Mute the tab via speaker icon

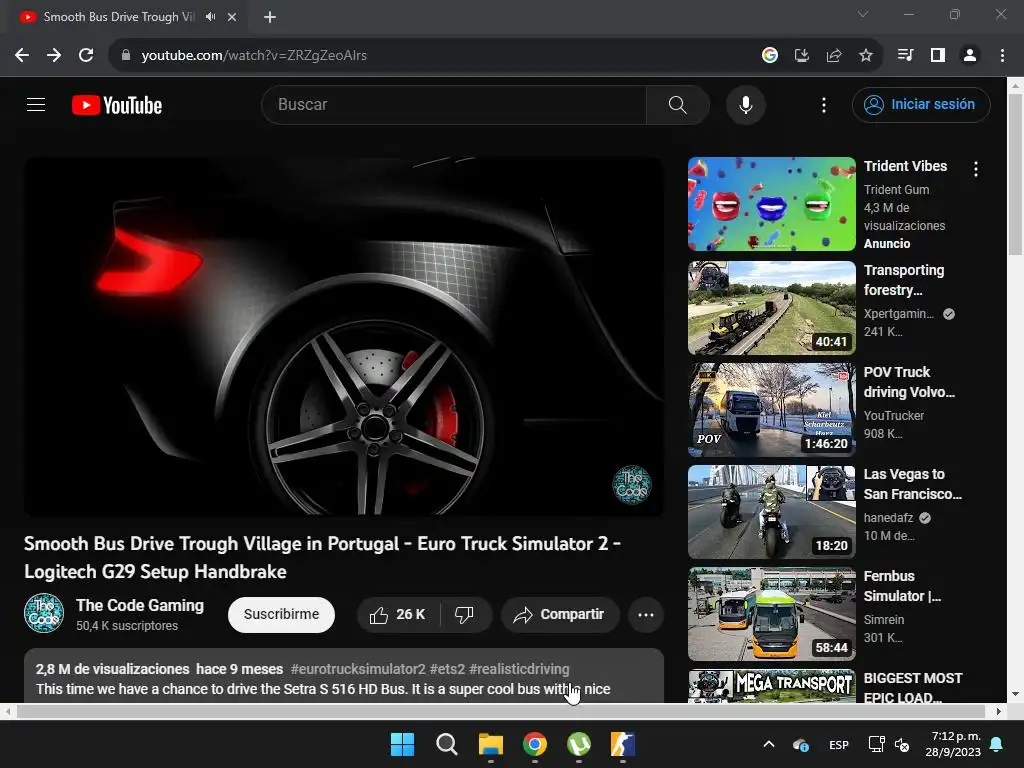pyautogui.click(x=210, y=17)
